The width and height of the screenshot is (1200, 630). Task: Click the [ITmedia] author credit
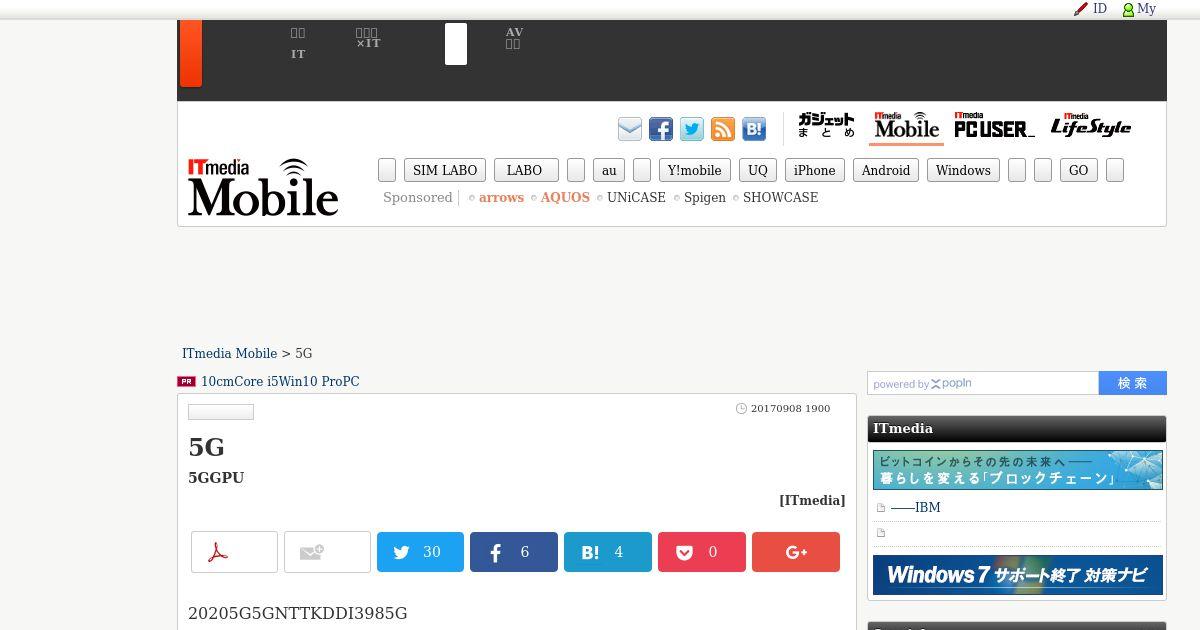[812, 501]
